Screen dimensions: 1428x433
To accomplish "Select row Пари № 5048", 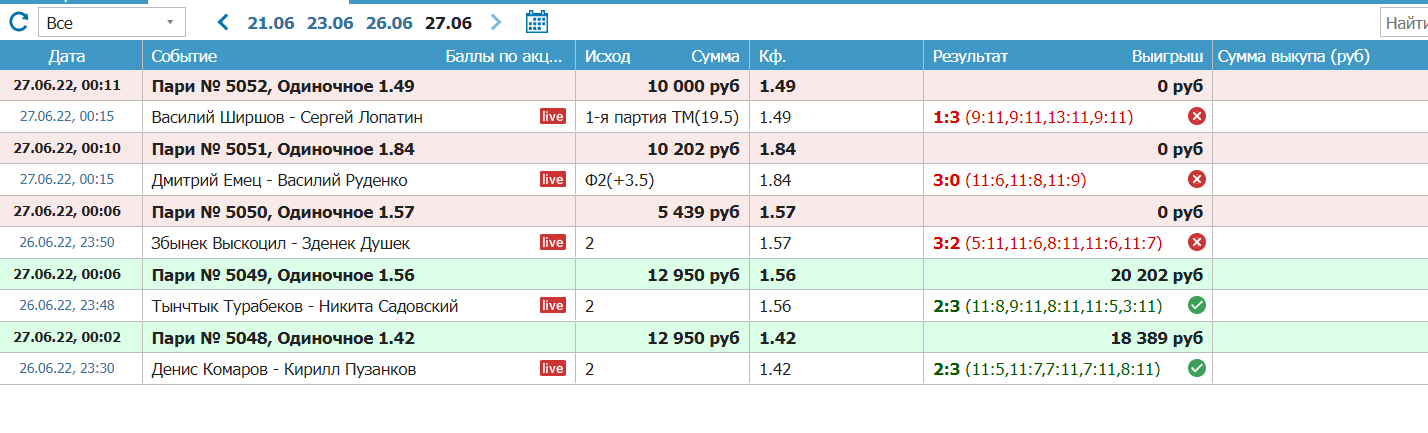I will coord(283,338).
